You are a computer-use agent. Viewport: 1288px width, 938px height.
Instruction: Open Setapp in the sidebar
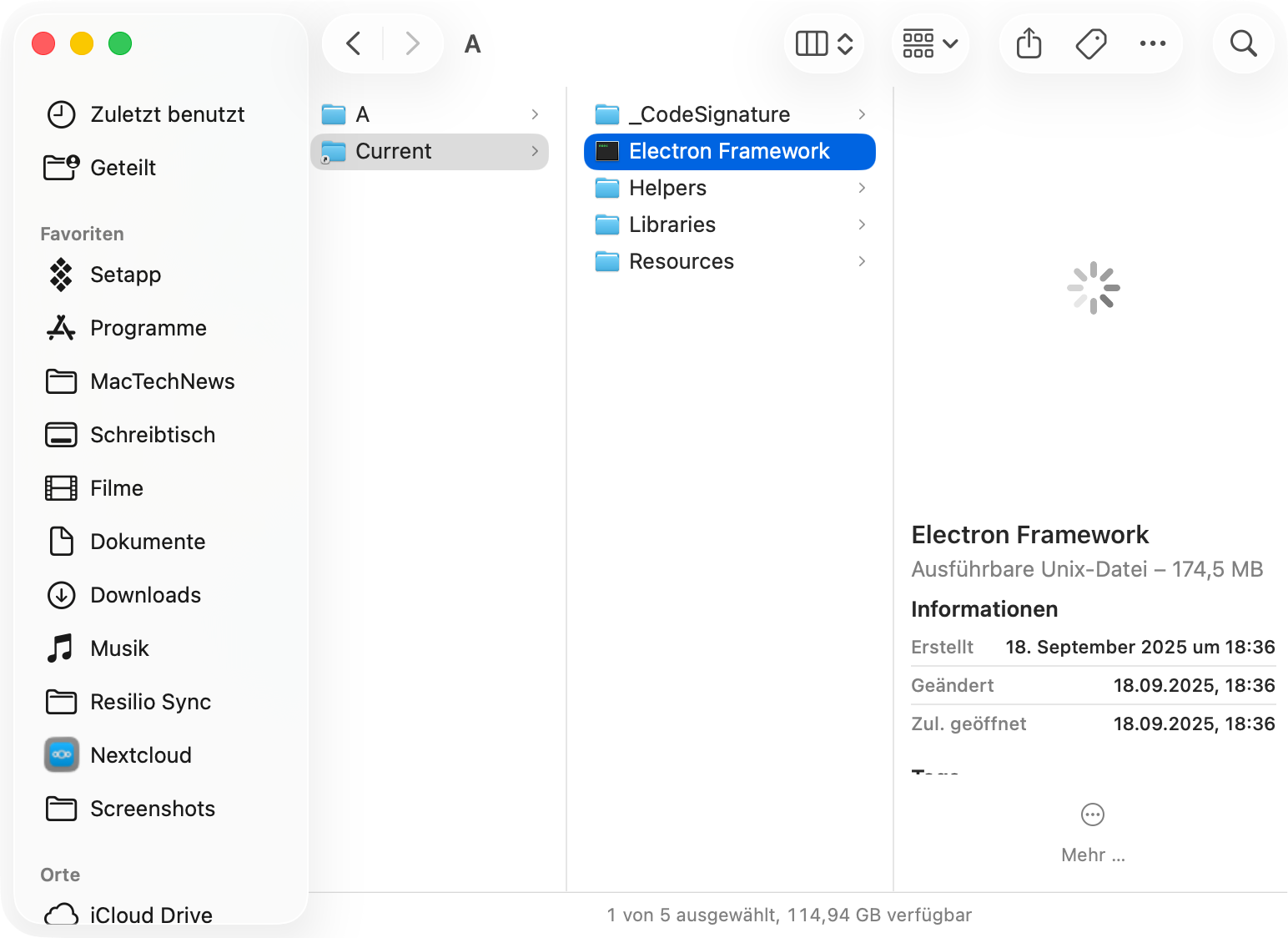tap(125, 275)
